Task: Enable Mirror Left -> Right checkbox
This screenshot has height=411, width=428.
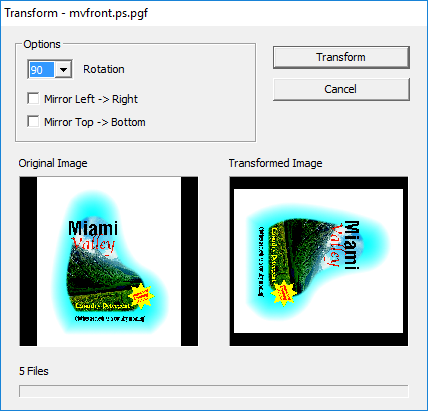Action: [33, 99]
